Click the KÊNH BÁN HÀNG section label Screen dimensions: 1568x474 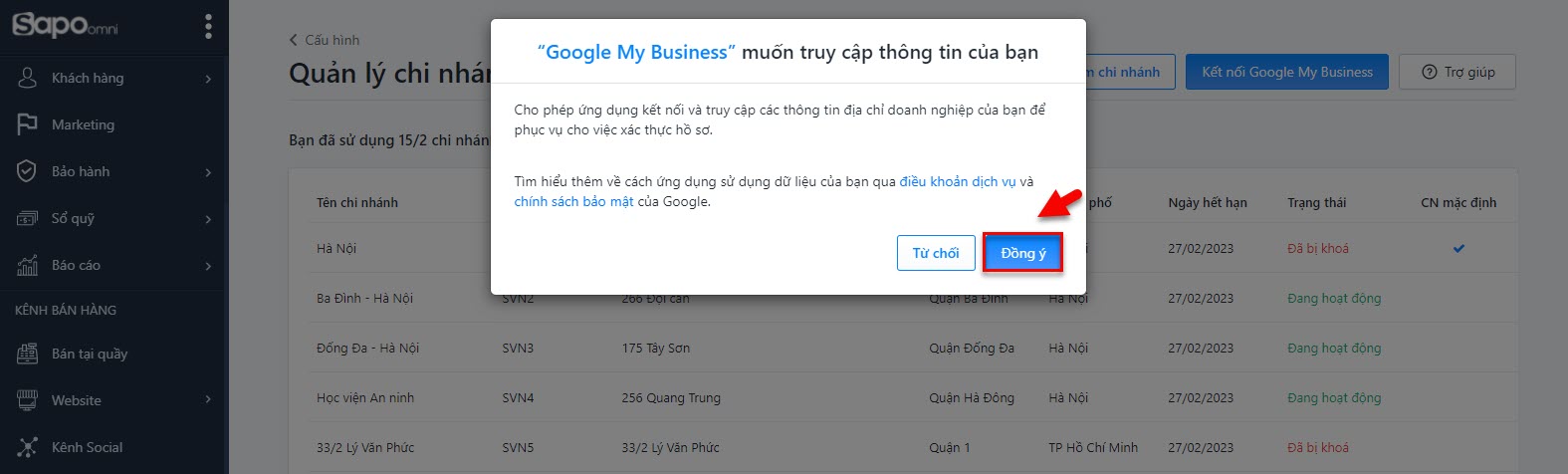tap(66, 310)
